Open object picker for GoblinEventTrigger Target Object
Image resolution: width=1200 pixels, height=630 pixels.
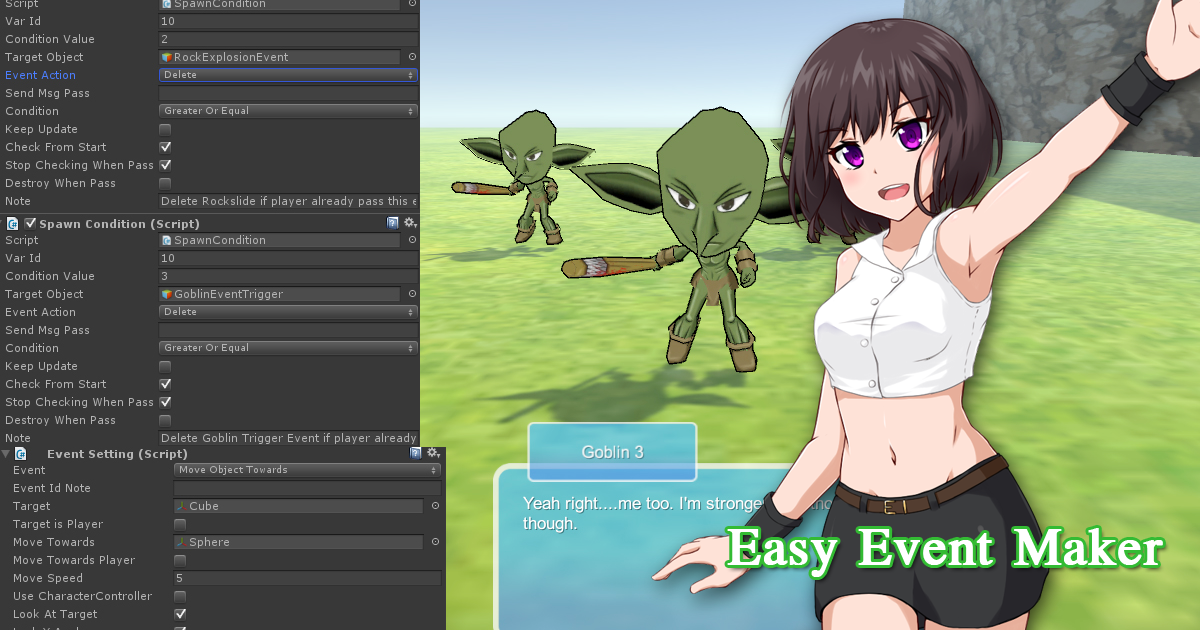click(x=414, y=293)
